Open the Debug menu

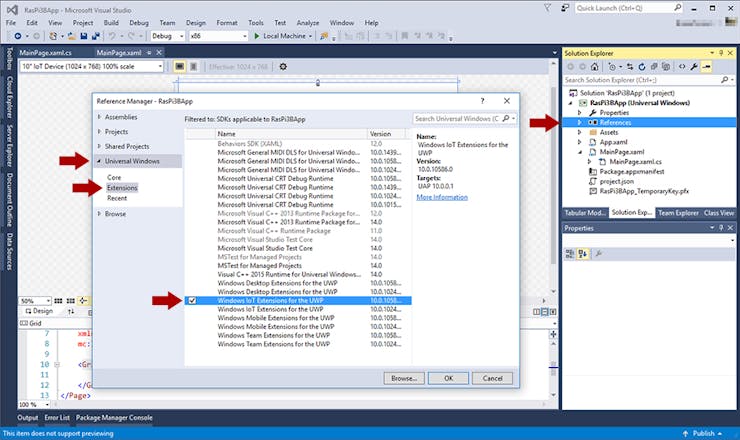139,23
